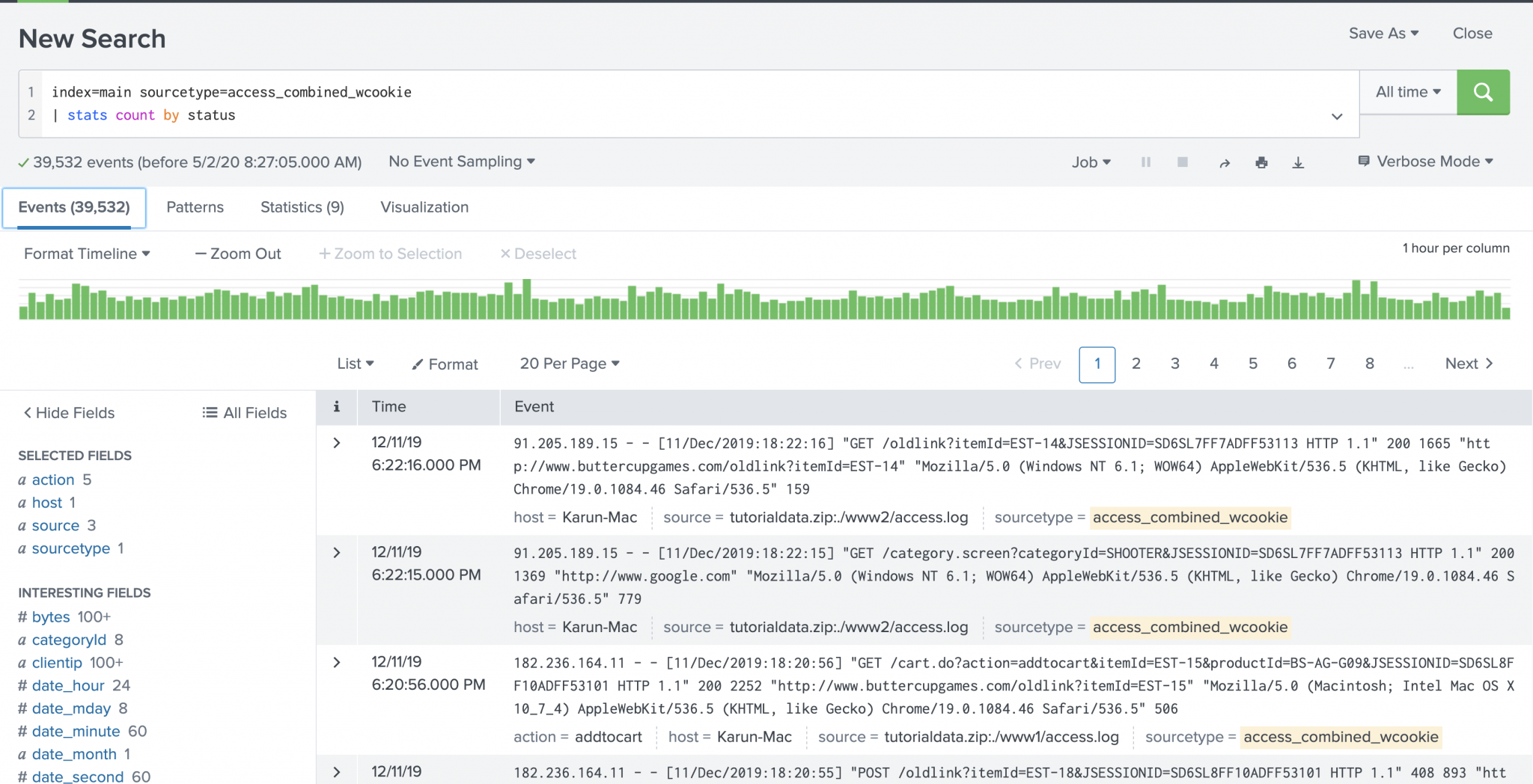Open the date_month field
The height and width of the screenshot is (784, 1533).
pos(74,755)
